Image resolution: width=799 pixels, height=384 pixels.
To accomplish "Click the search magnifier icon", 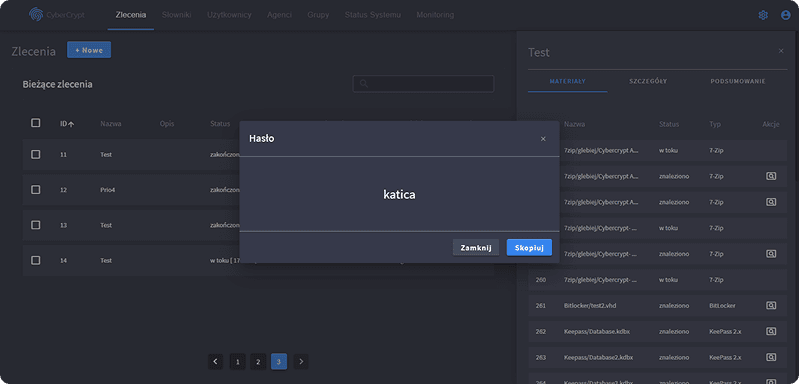I will click(x=364, y=84).
